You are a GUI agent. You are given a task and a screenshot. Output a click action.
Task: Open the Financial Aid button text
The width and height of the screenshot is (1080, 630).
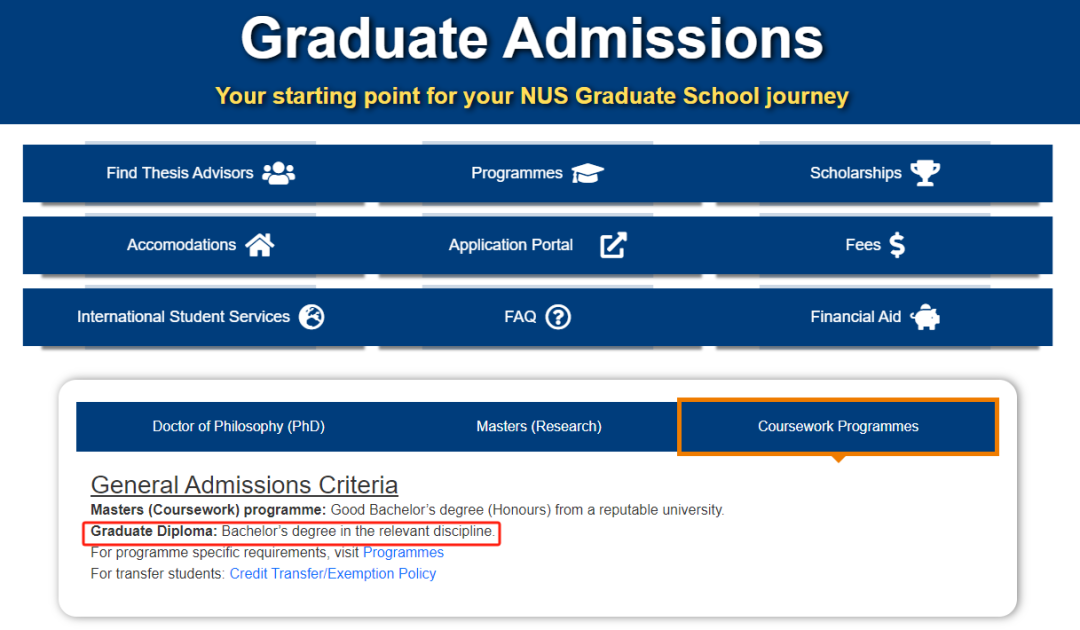[855, 317]
